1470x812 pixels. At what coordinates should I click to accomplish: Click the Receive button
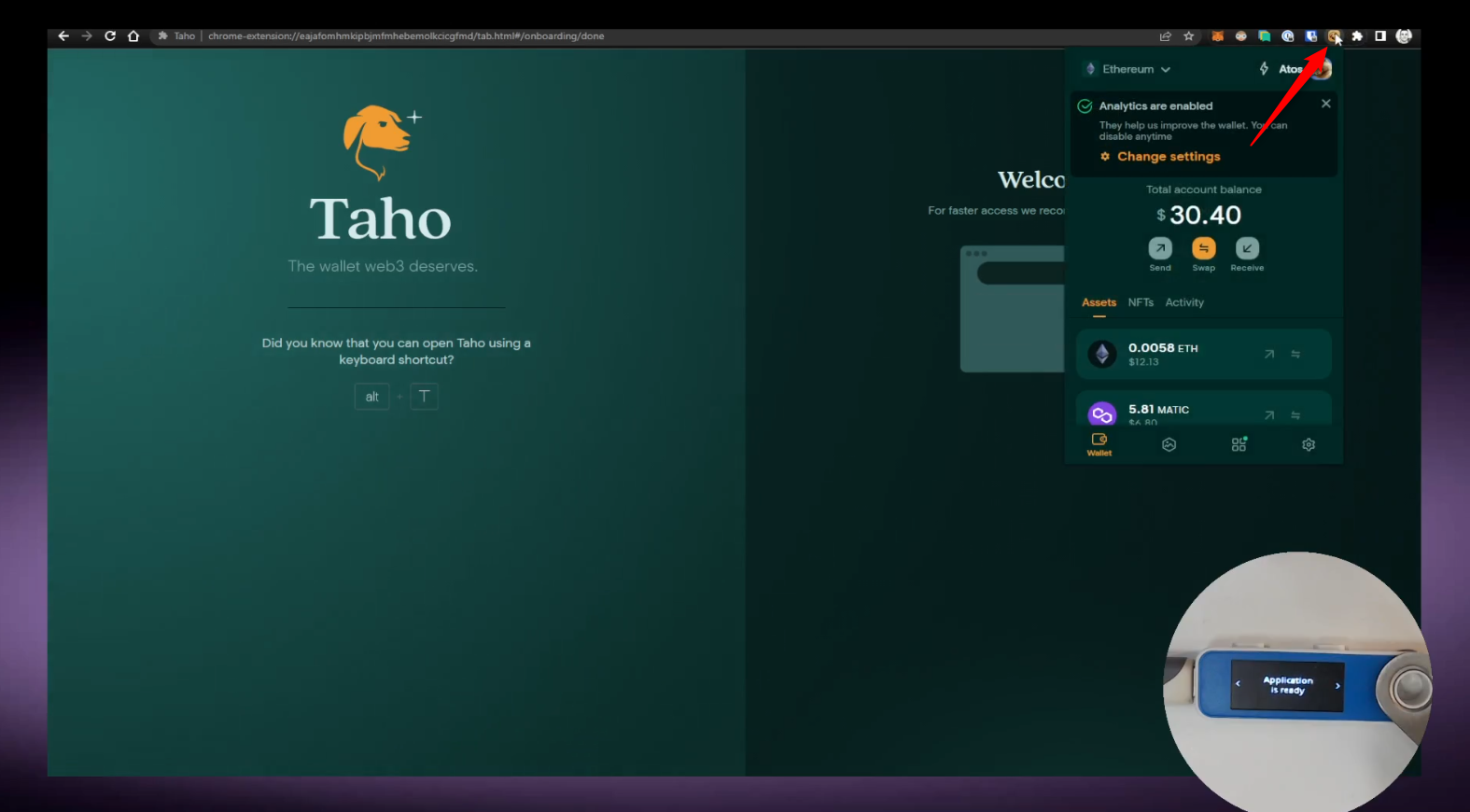pyautogui.click(x=1247, y=249)
